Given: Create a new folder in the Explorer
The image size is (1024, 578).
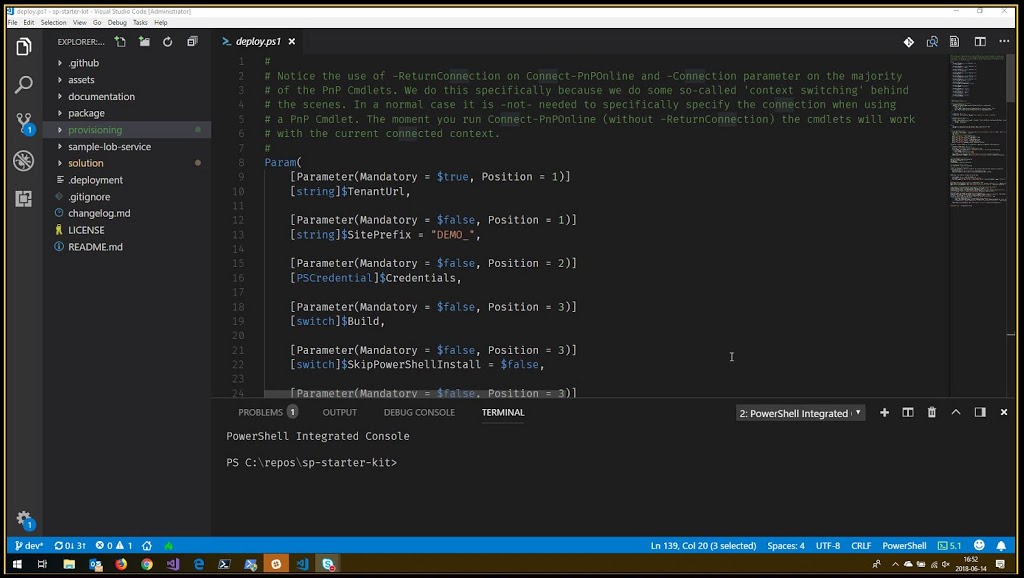Looking at the screenshot, I should tap(144, 42).
